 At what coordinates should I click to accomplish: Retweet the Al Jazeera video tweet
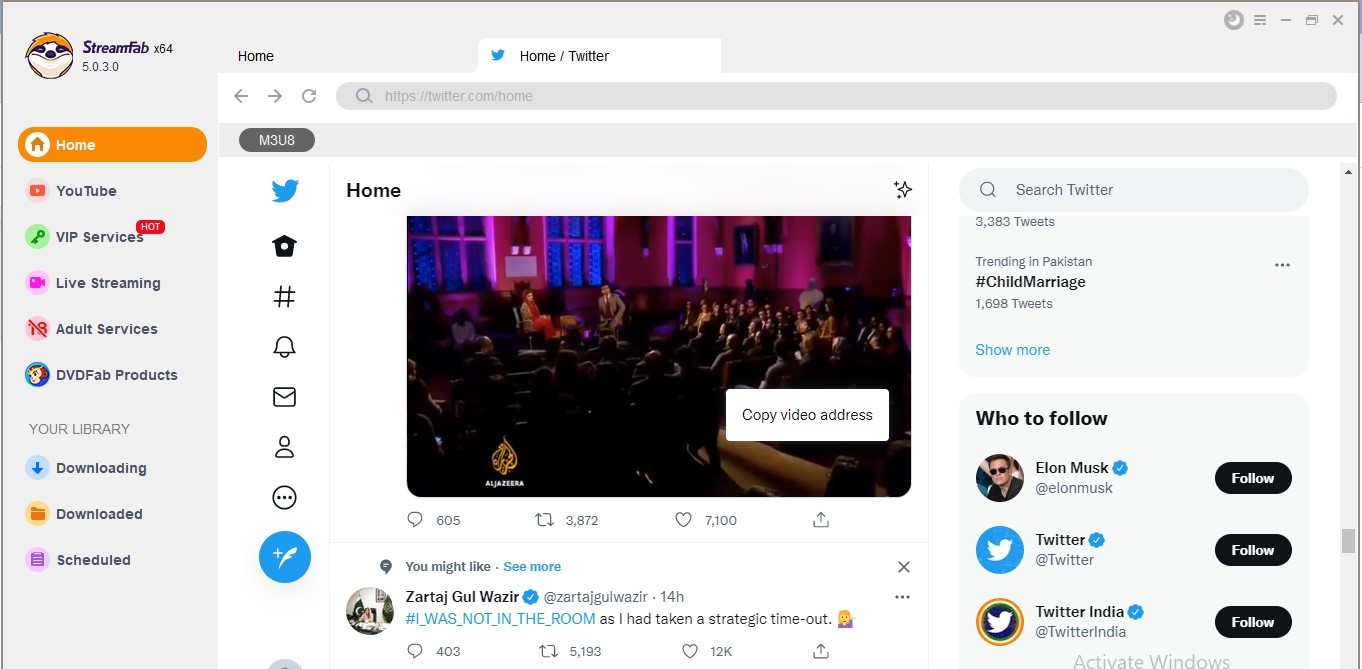pos(544,519)
